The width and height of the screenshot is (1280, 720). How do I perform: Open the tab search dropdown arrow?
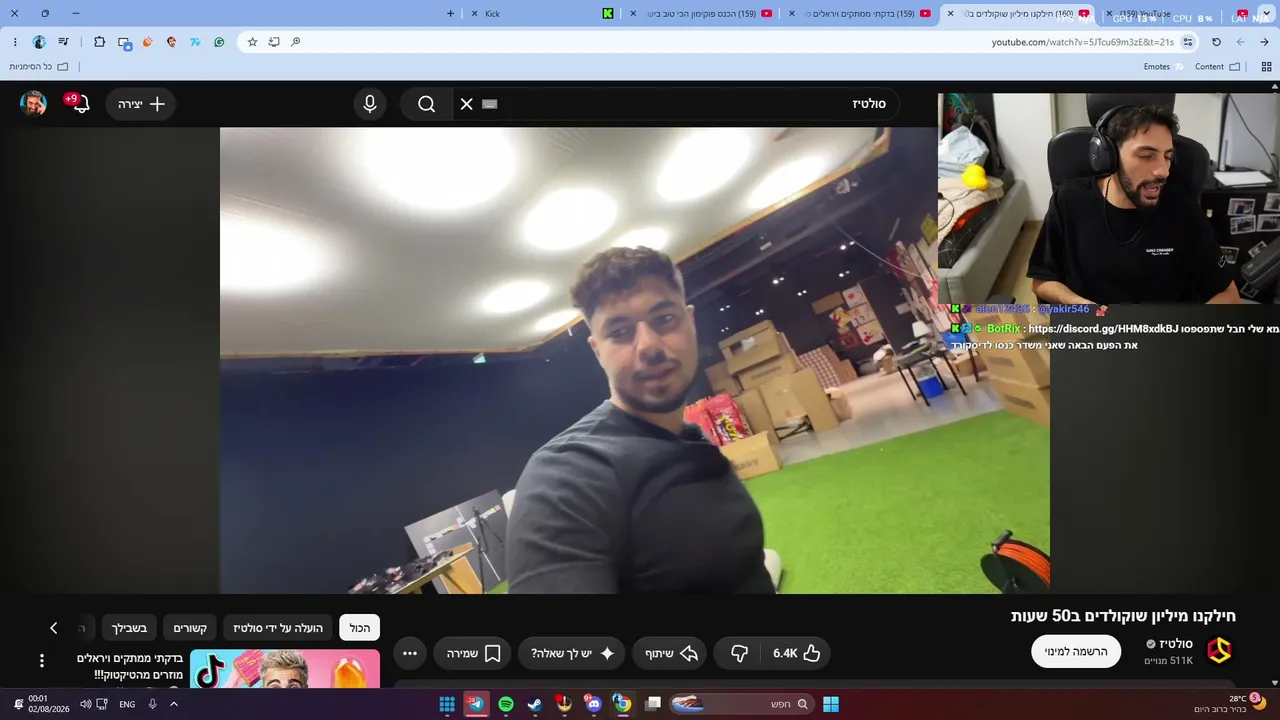(1267, 14)
